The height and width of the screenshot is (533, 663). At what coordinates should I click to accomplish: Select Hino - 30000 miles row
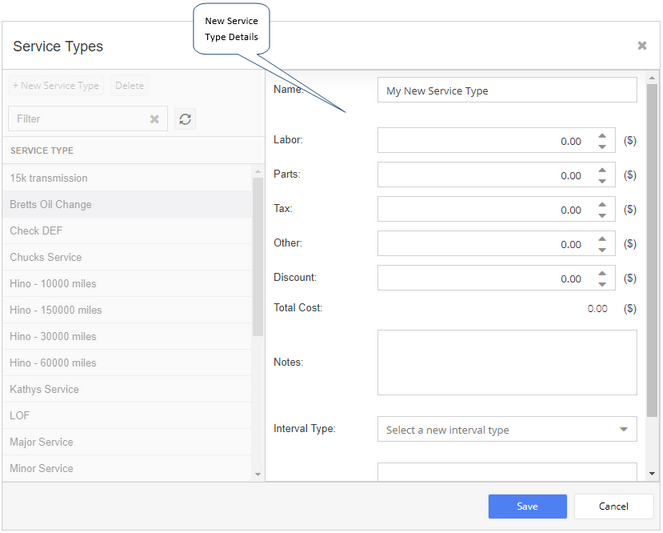[127, 336]
